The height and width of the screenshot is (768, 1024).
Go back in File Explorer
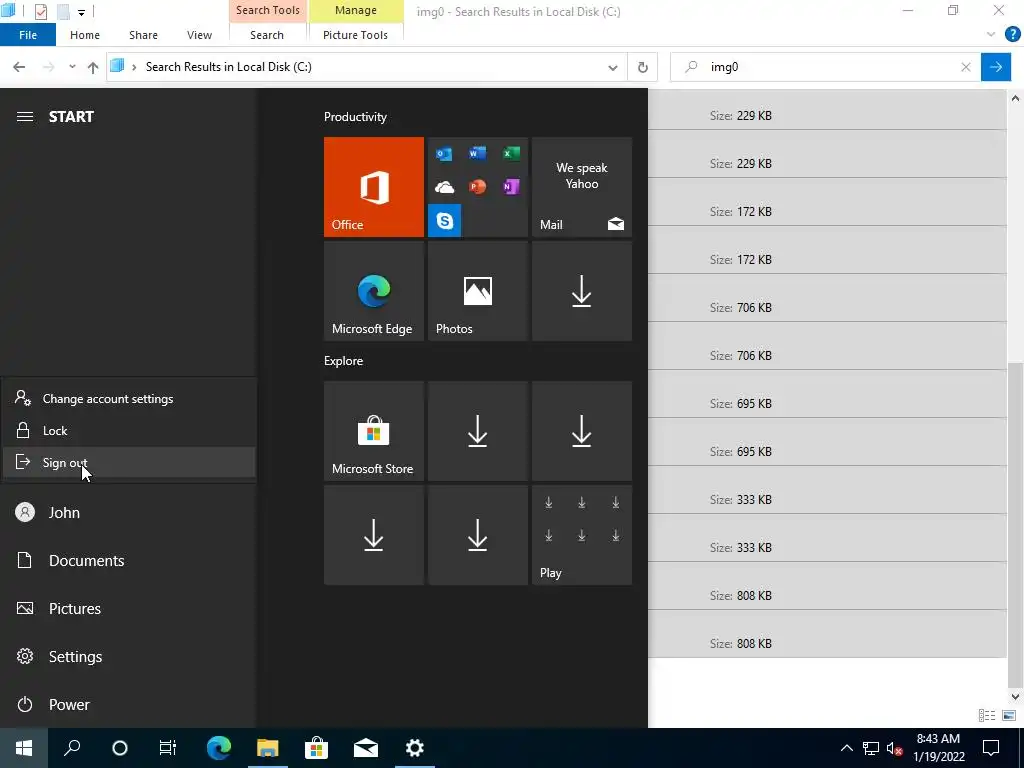click(x=19, y=67)
